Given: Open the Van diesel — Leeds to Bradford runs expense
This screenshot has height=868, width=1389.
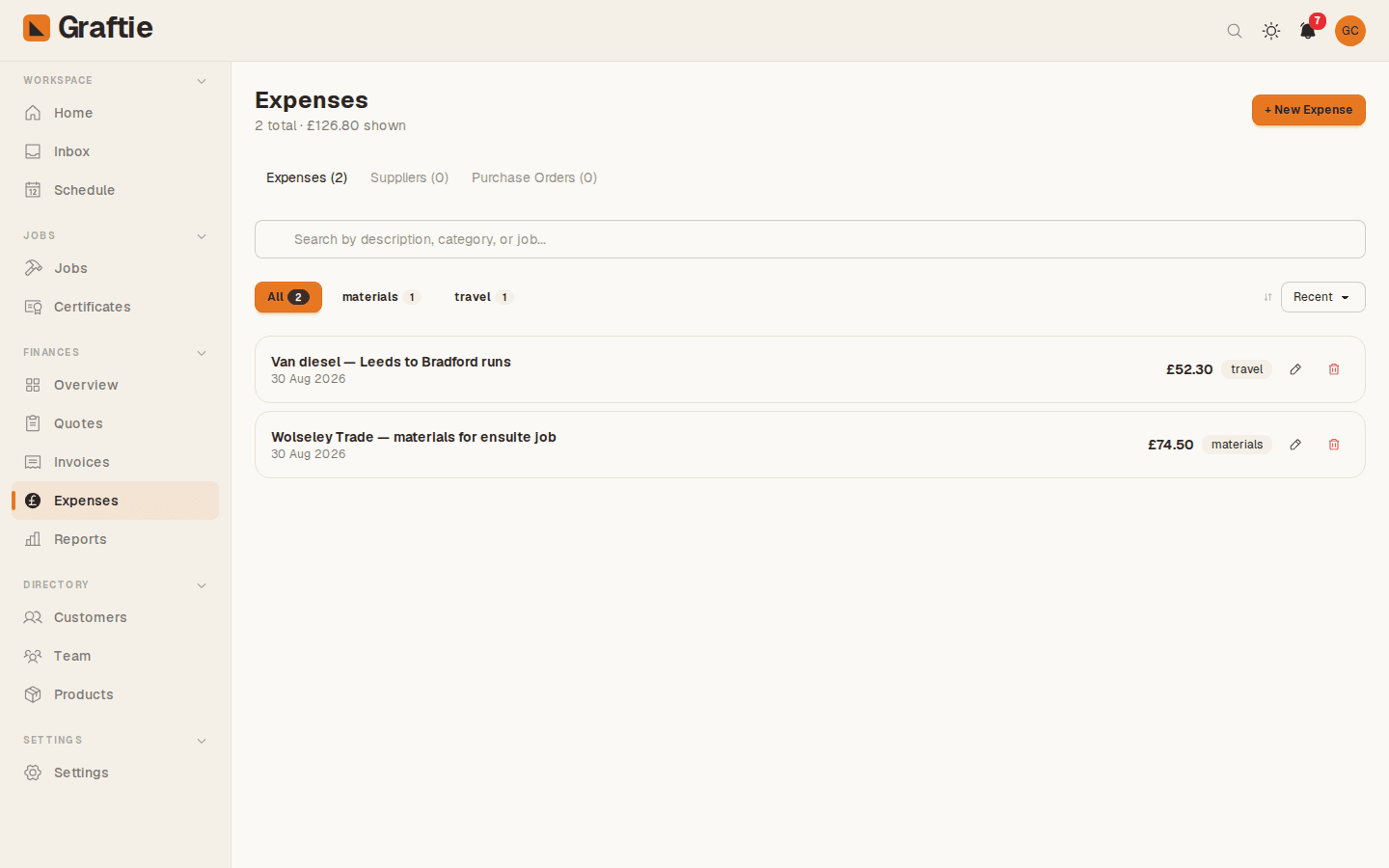Looking at the screenshot, I should pos(810,369).
